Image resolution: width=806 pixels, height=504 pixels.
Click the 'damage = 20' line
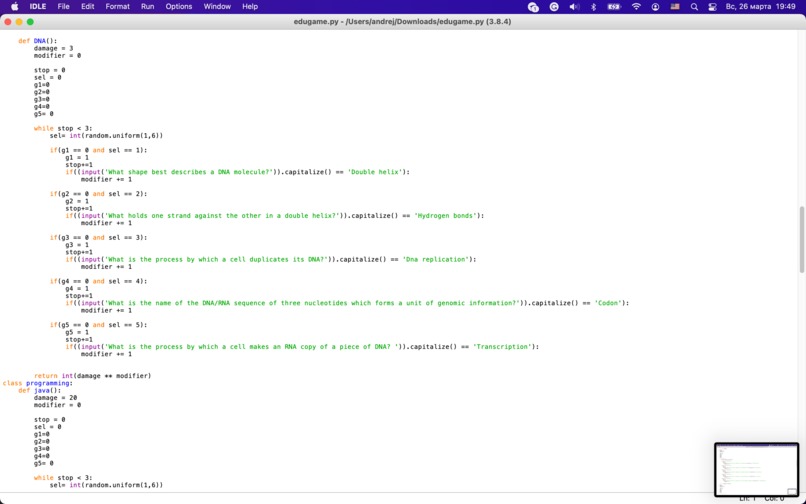56,398
